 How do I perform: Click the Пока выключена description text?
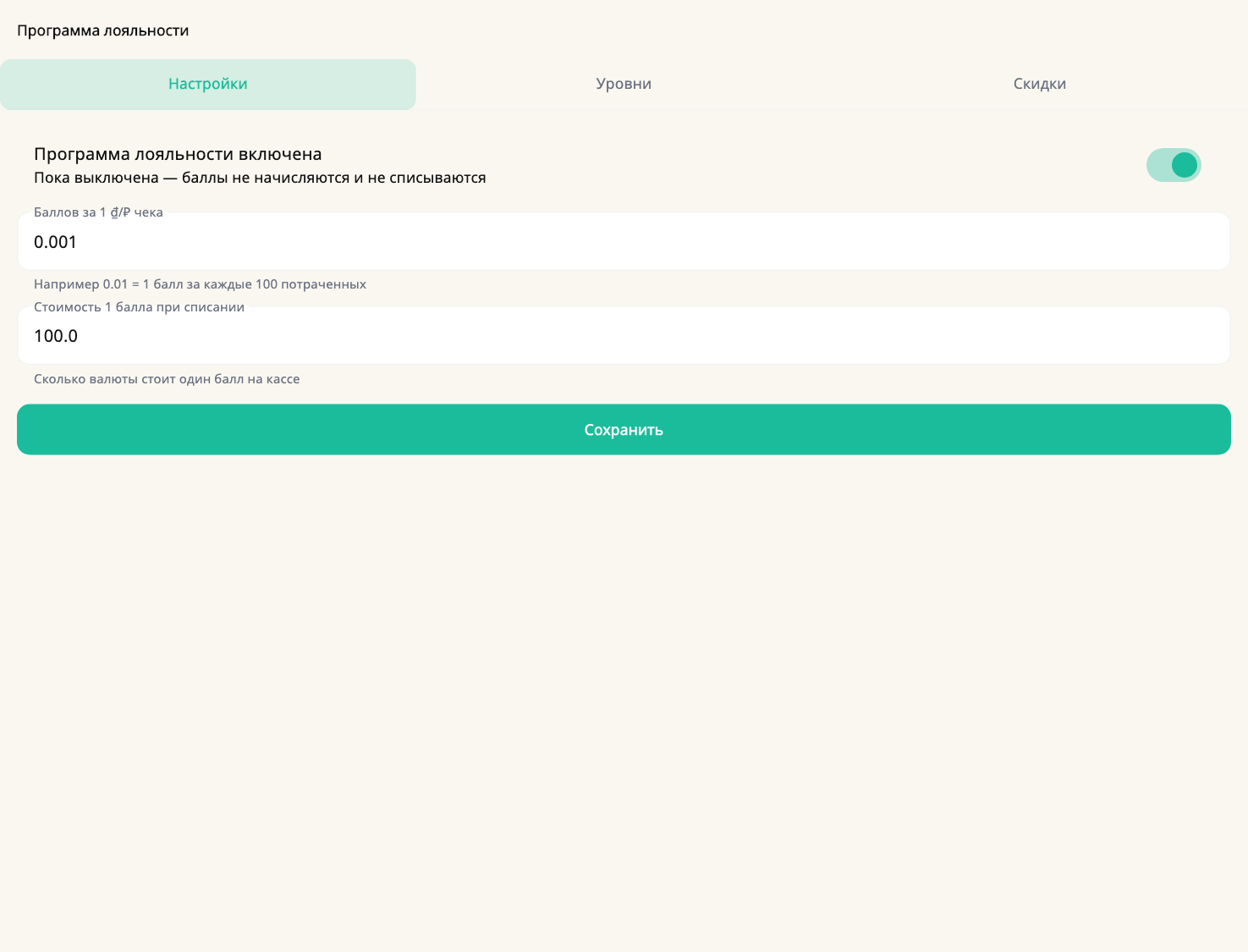click(x=260, y=178)
